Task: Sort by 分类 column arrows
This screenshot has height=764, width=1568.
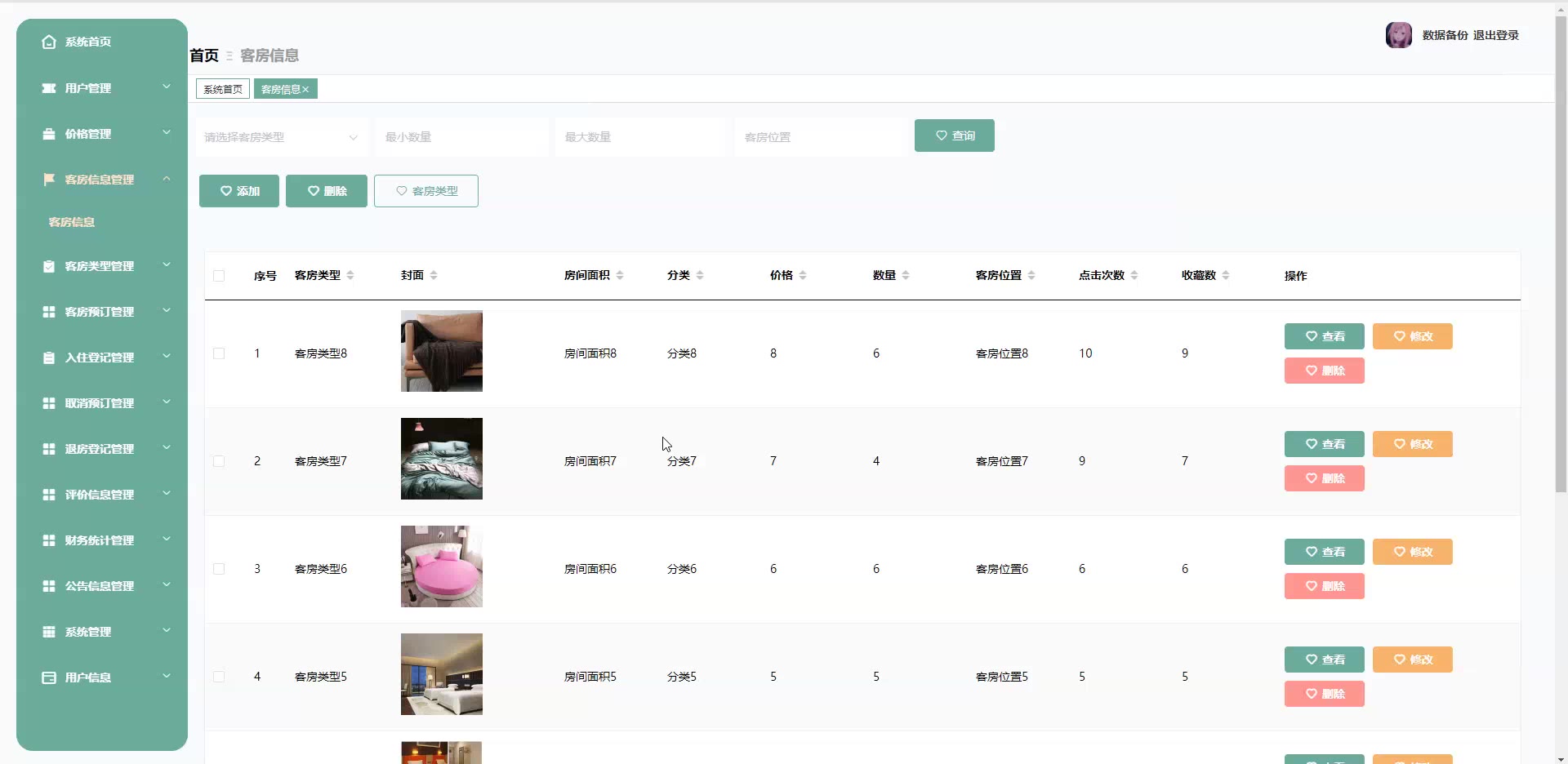Action: click(700, 275)
